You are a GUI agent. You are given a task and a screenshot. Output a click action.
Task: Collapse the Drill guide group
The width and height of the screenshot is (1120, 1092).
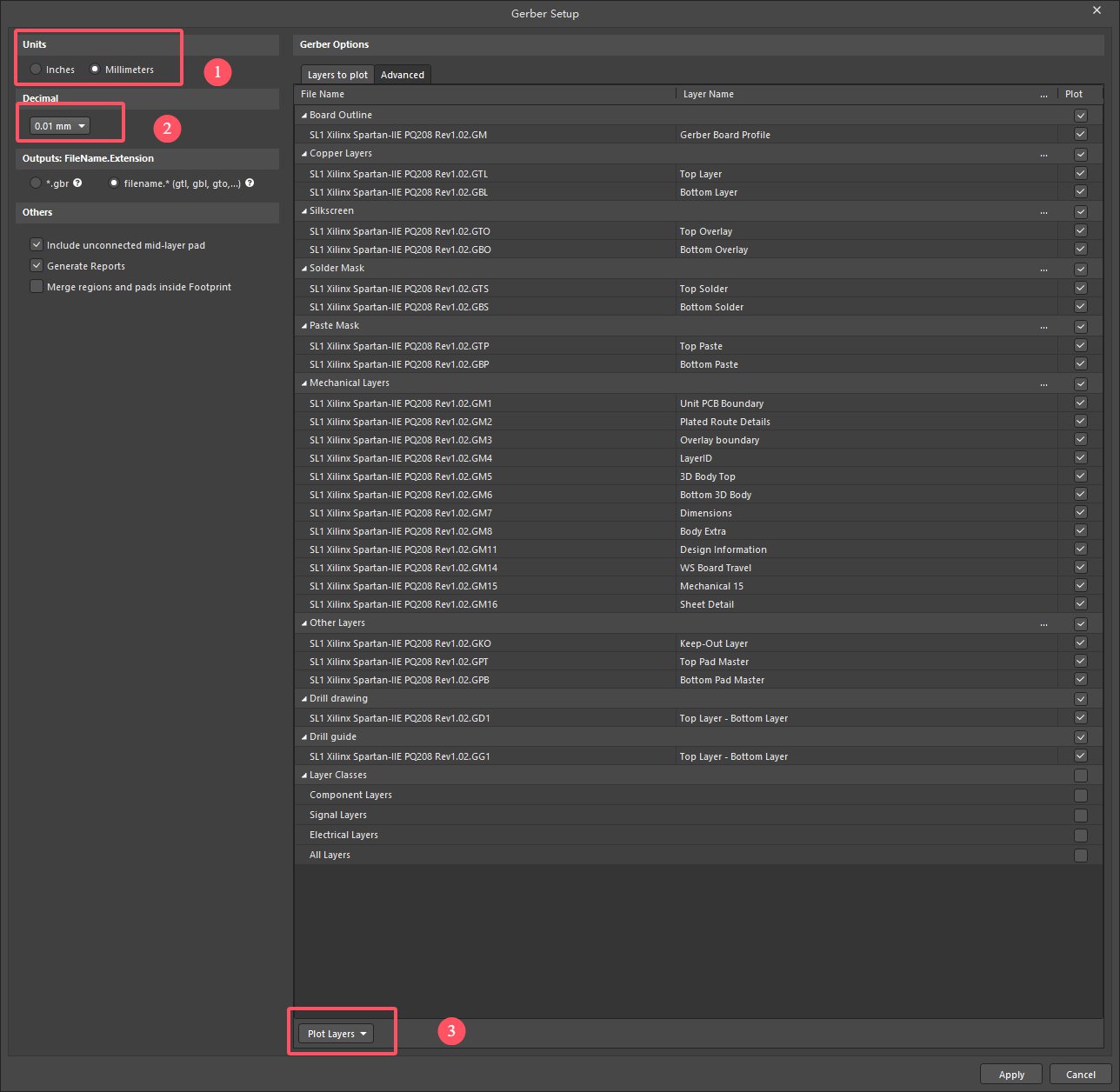coord(304,737)
